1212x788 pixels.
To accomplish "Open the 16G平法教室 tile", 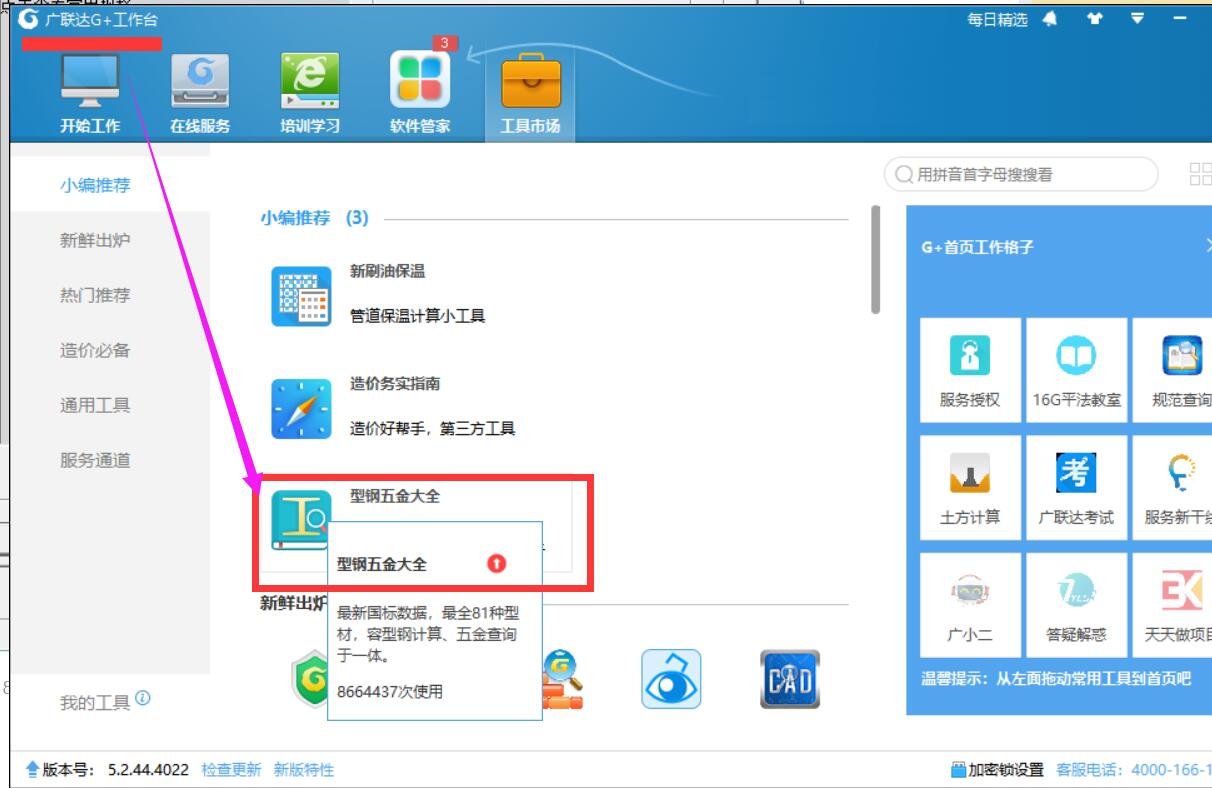I will click(1076, 370).
